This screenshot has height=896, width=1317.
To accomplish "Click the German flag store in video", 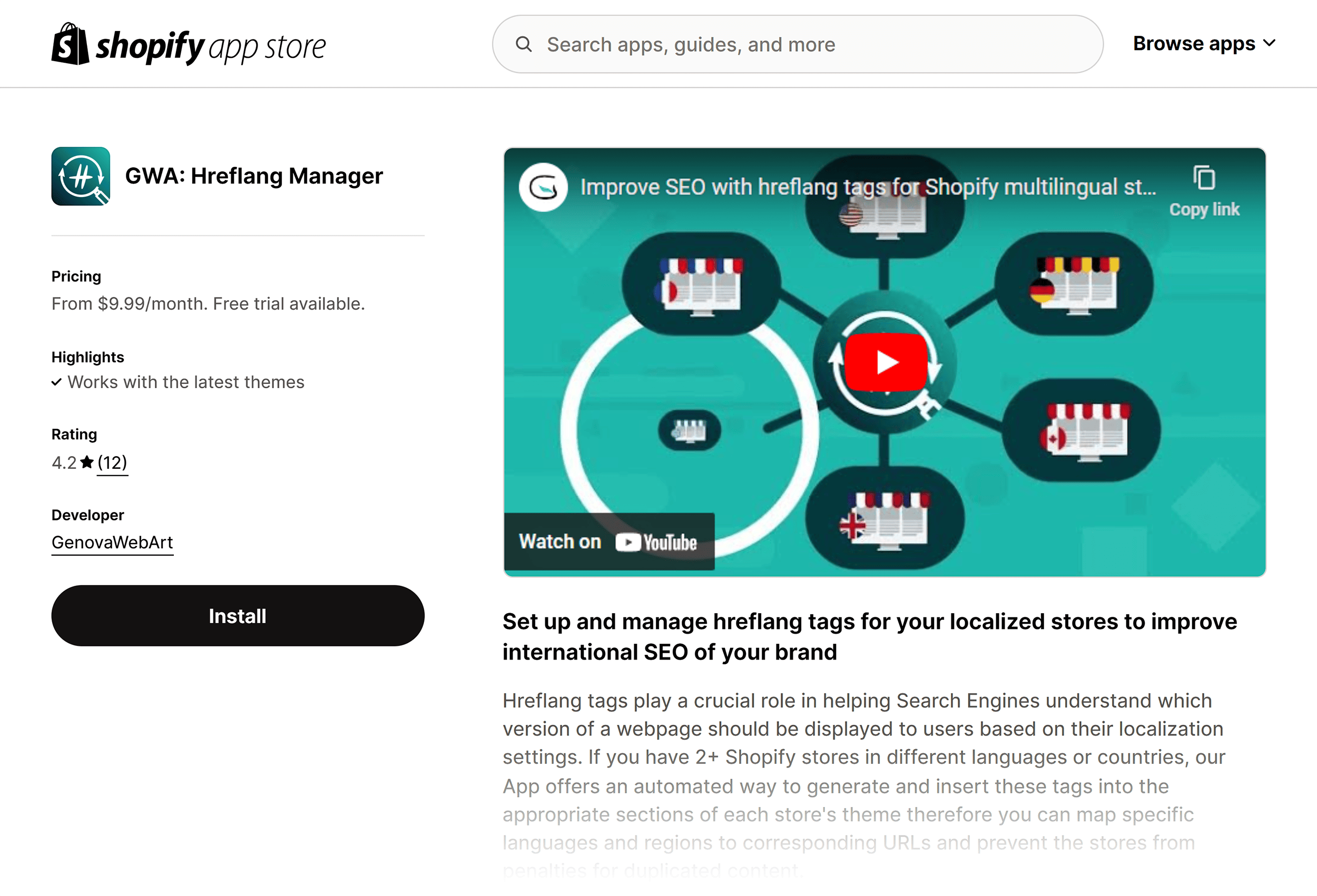I will tap(1075, 284).
